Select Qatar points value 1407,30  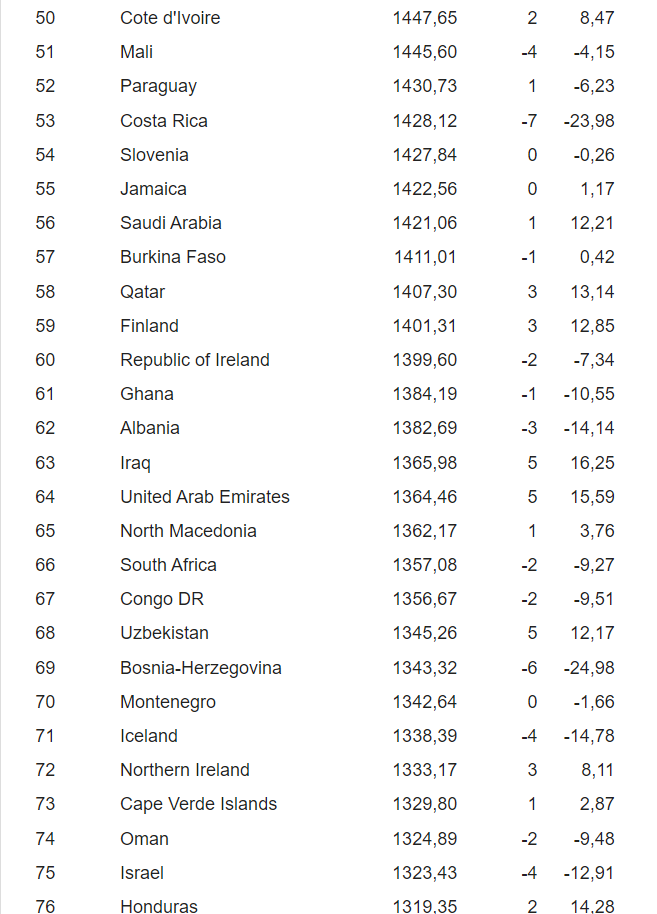click(424, 291)
